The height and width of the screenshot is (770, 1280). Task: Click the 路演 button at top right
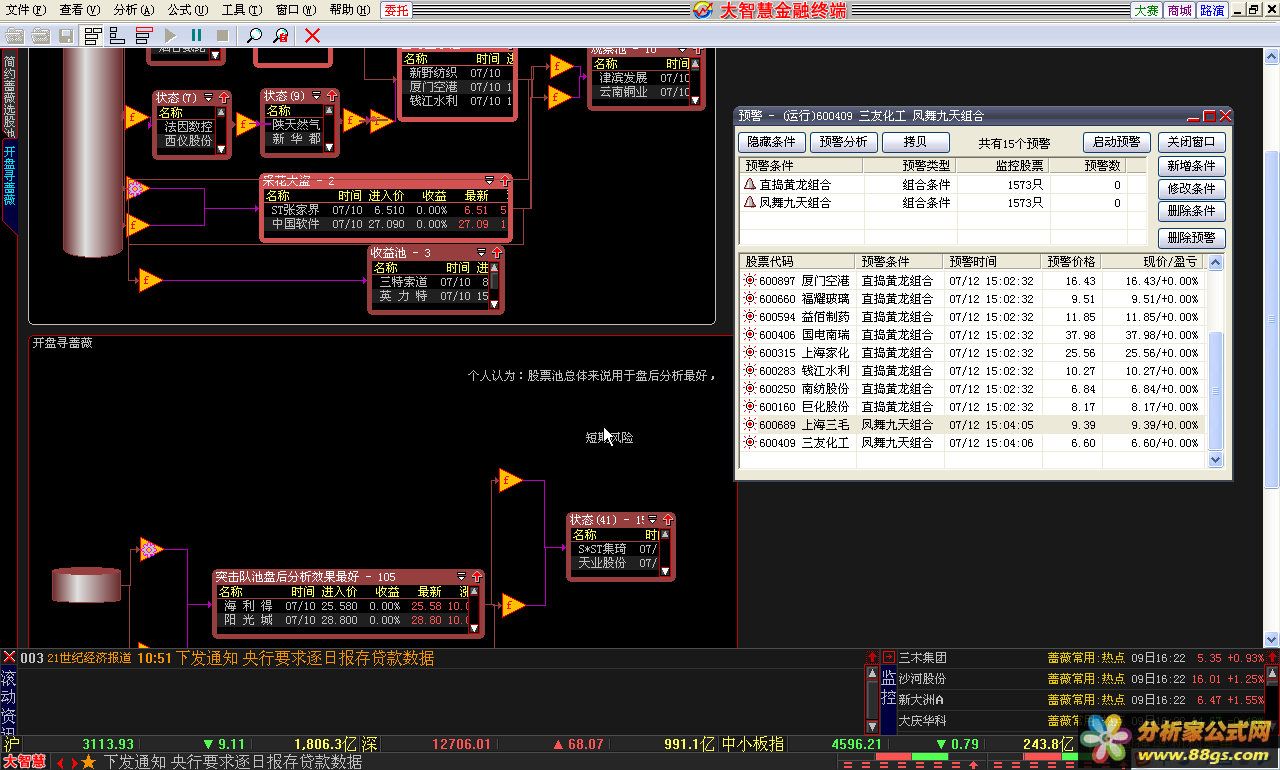tap(1212, 10)
